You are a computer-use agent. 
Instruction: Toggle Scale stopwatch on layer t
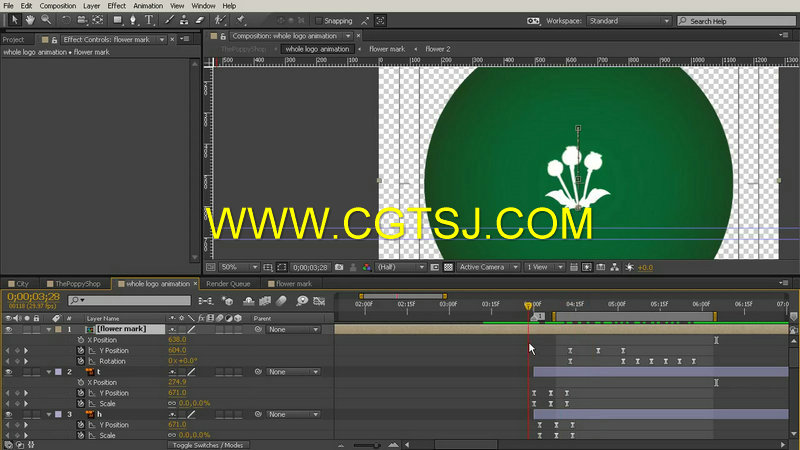tap(81, 404)
